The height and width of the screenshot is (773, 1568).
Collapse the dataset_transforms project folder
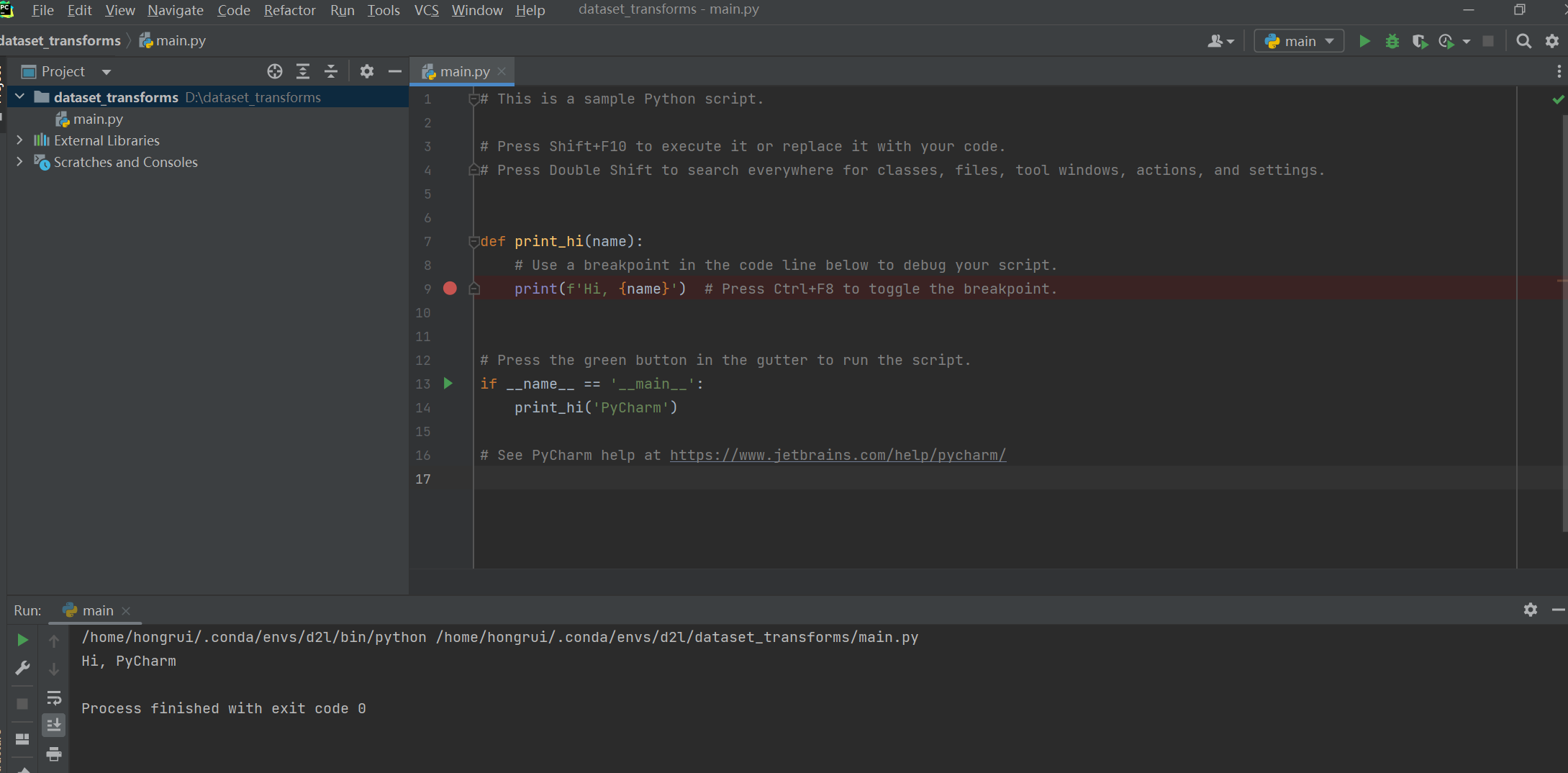pyautogui.click(x=20, y=96)
